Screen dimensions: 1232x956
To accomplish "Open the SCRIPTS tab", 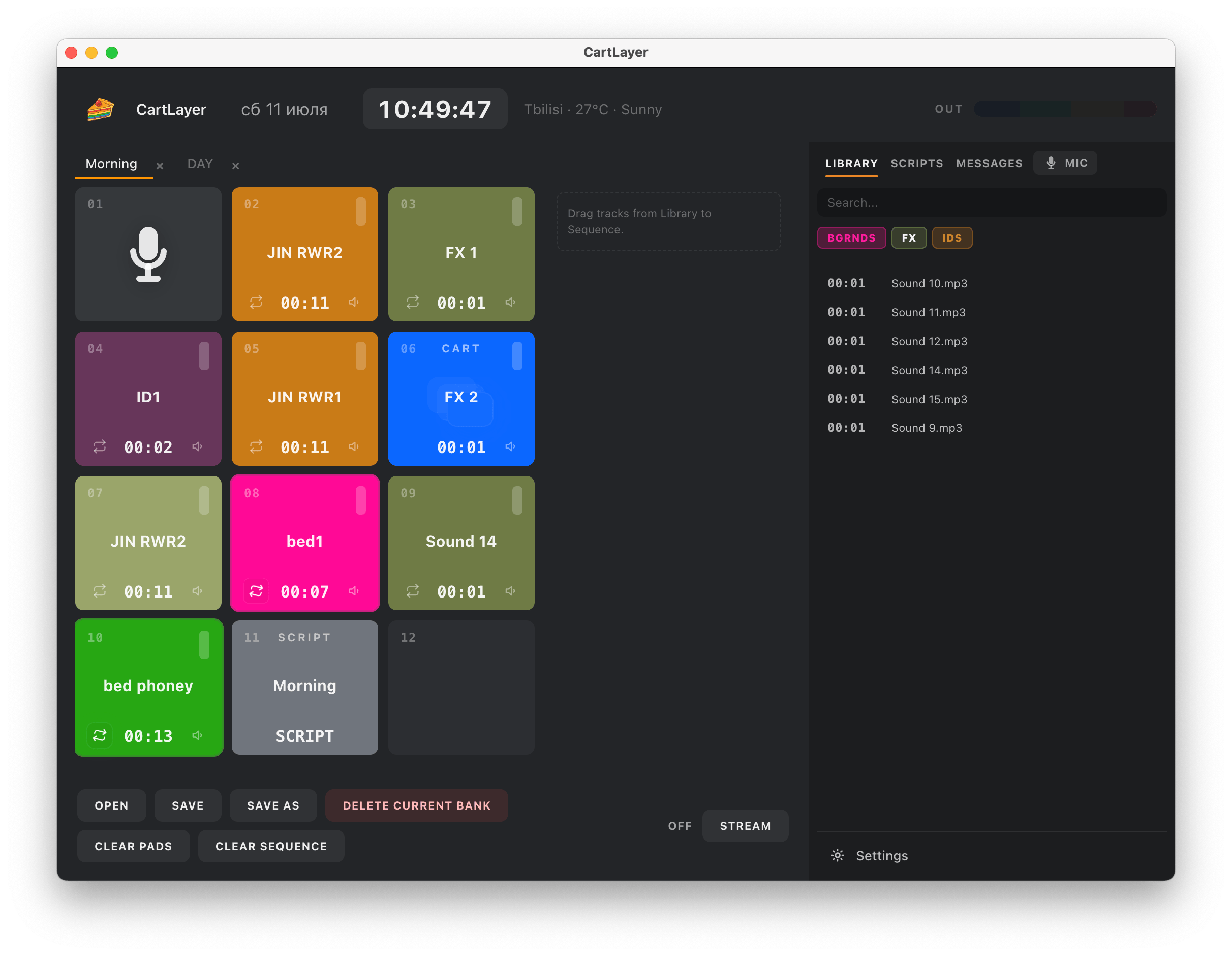I will [917, 164].
